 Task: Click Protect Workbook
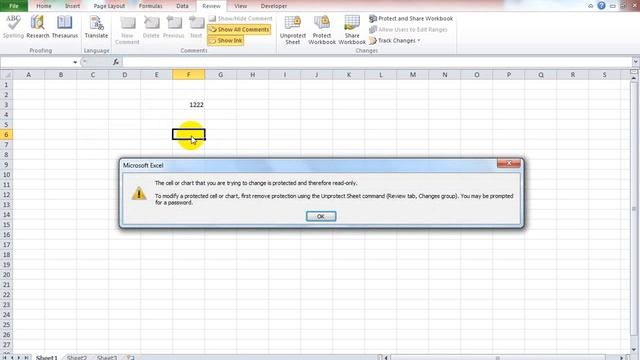[322, 30]
